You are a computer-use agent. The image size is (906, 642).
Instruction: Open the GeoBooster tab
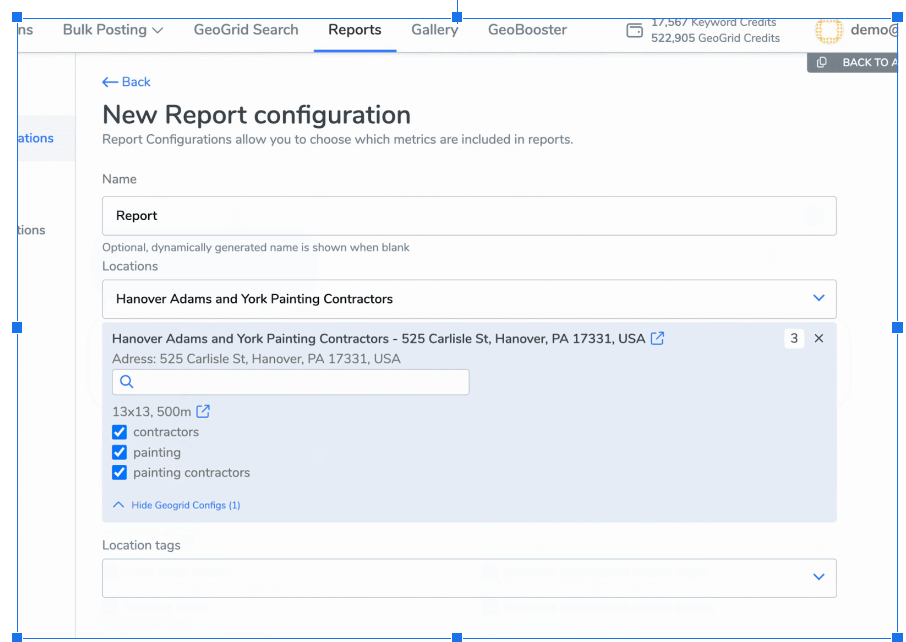(x=527, y=30)
